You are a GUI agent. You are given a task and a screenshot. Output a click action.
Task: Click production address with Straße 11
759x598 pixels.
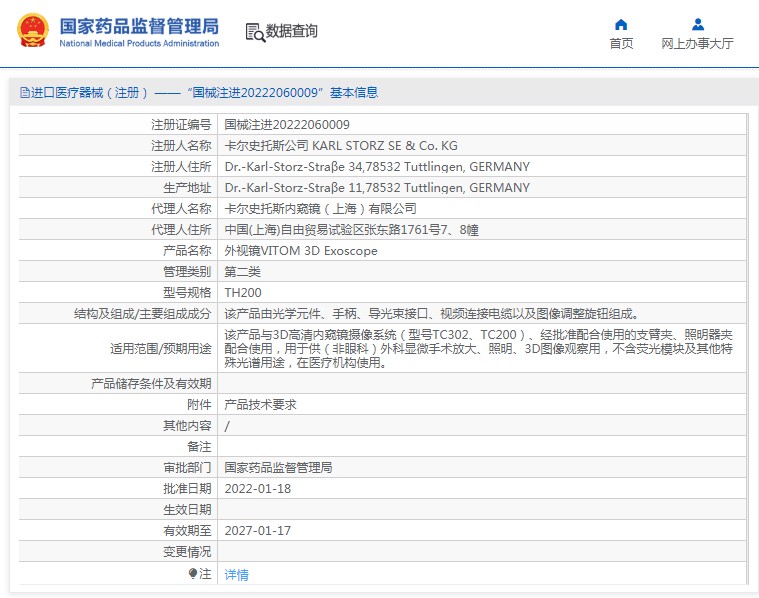(x=377, y=187)
